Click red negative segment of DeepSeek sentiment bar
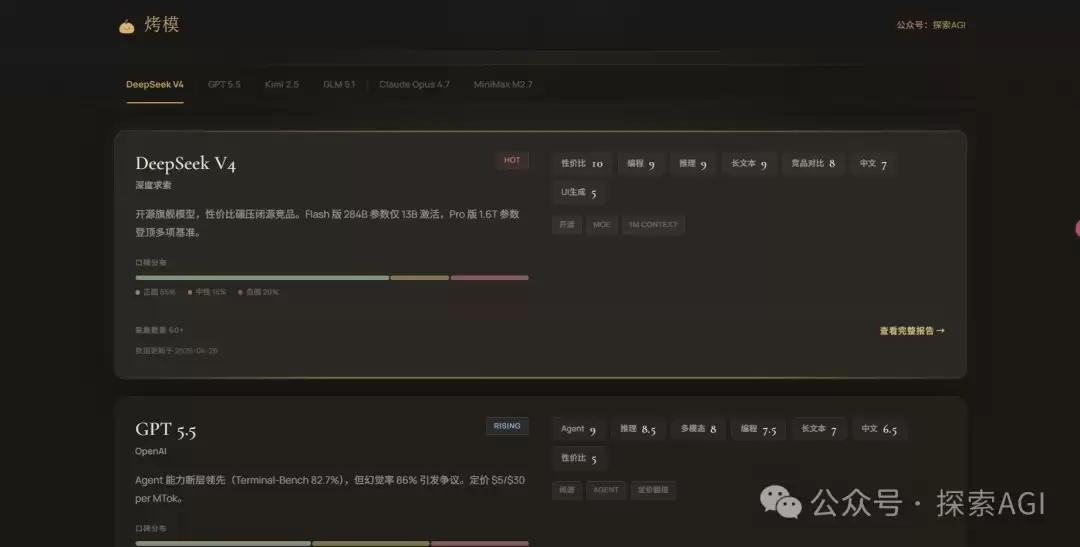The height and width of the screenshot is (547, 1080). [x=490, y=278]
